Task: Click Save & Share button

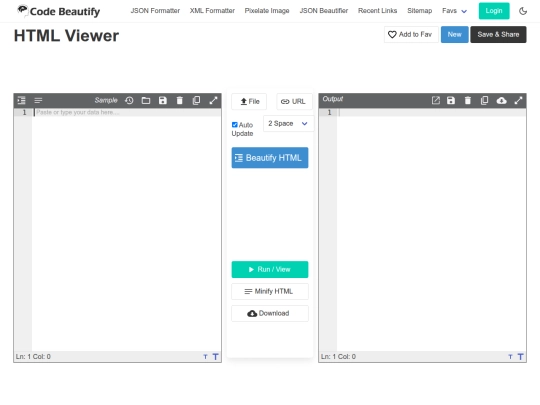Action: click(x=498, y=34)
